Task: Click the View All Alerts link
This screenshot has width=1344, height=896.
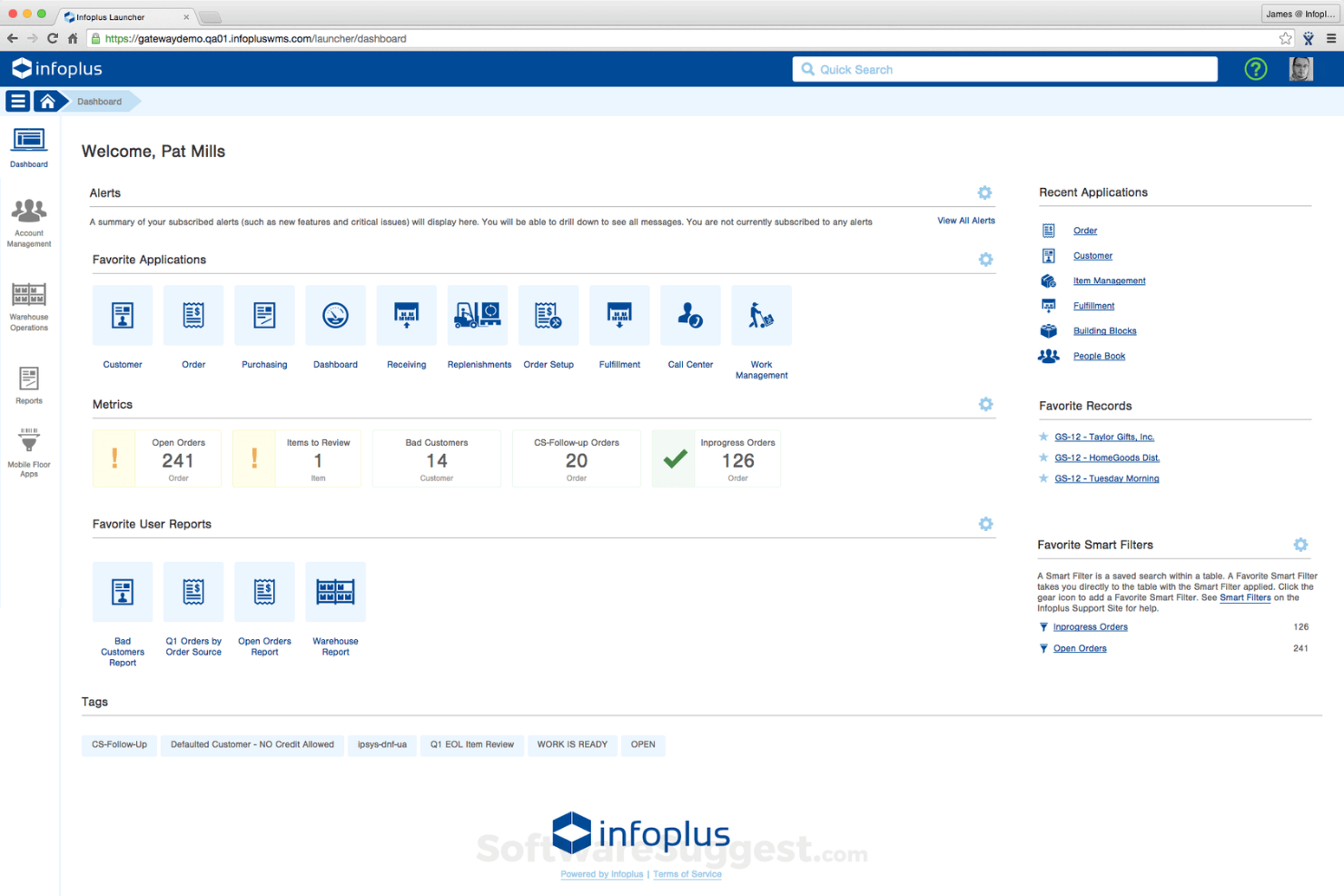Action: 965,221
